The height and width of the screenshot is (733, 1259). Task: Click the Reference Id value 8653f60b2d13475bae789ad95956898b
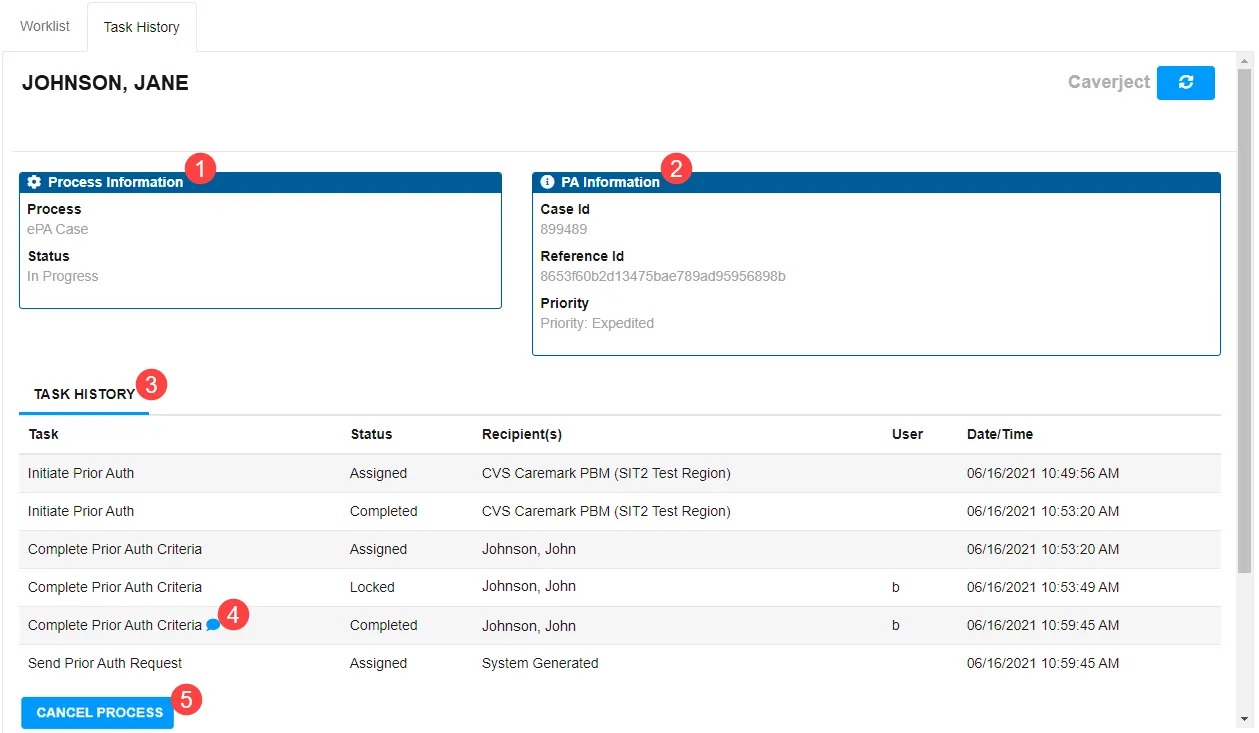[663, 276]
